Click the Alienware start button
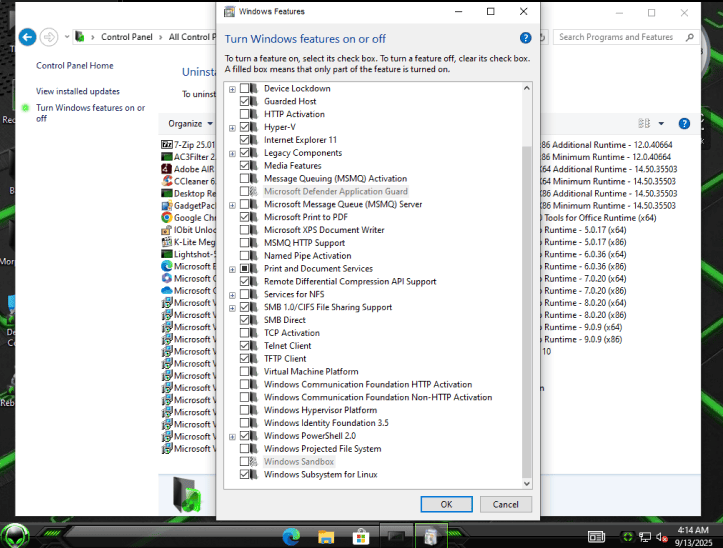Image resolution: width=723 pixels, height=548 pixels. click(x=15, y=536)
